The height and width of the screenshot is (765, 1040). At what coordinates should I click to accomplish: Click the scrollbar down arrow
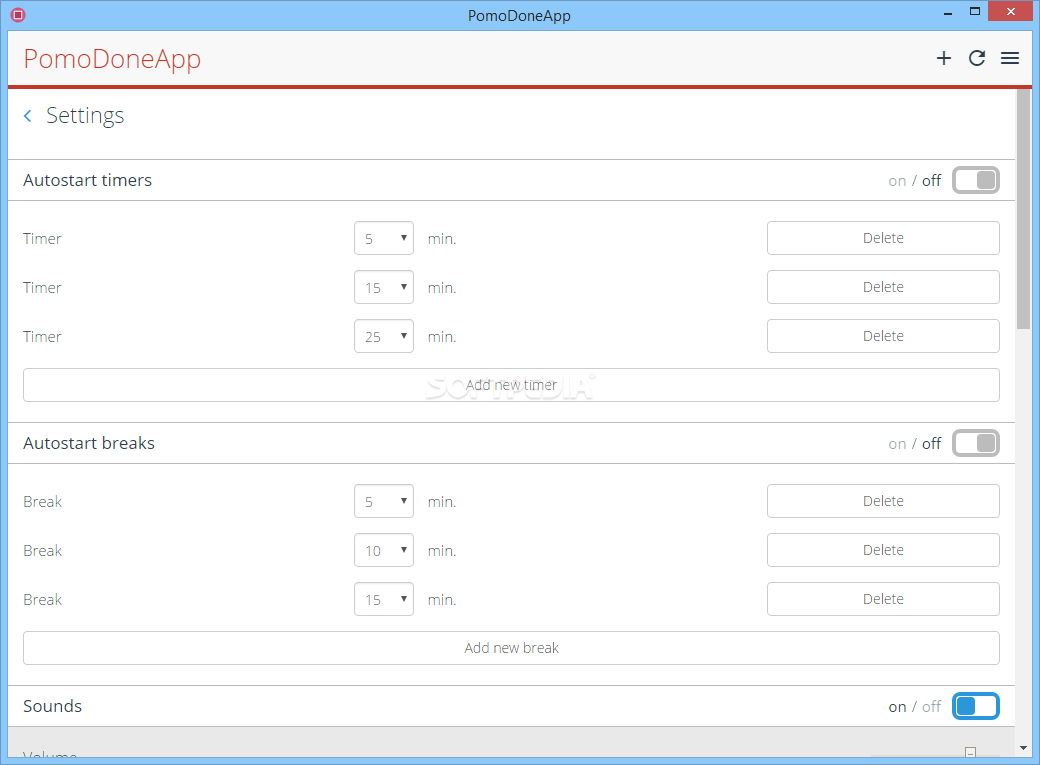(x=1023, y=748)
